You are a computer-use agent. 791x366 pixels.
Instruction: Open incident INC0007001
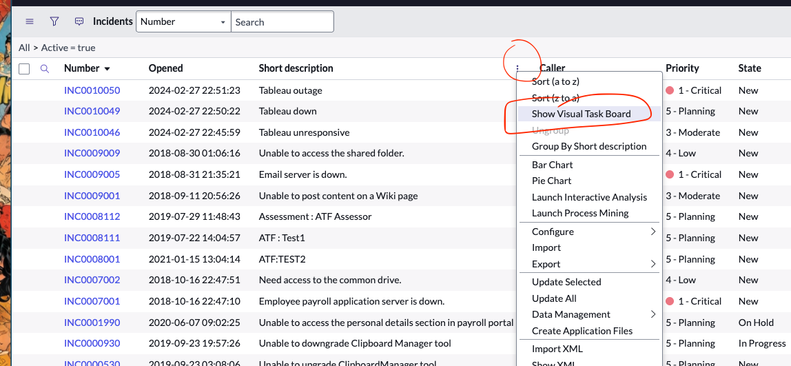click(x=92, y=301)
